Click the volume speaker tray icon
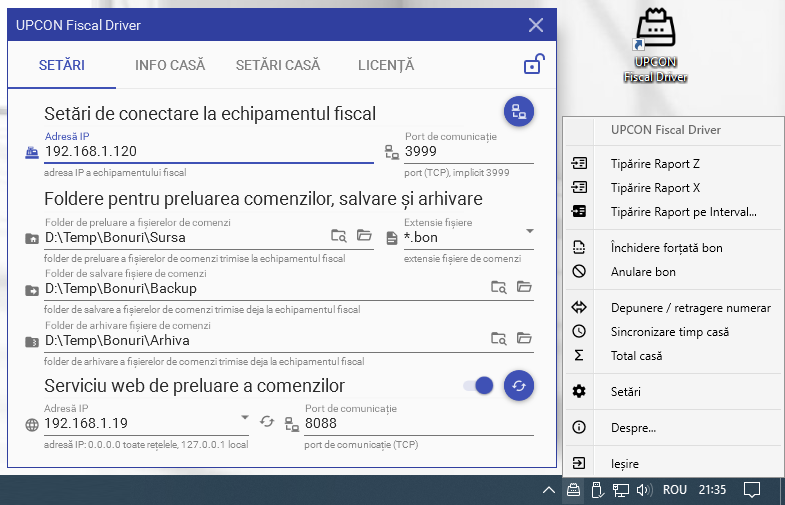Screen dimensions: 785x505 644,490
